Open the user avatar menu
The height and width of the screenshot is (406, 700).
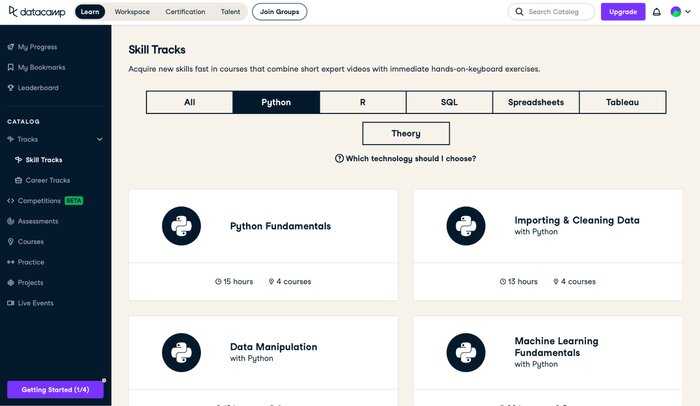coord(676,12)
